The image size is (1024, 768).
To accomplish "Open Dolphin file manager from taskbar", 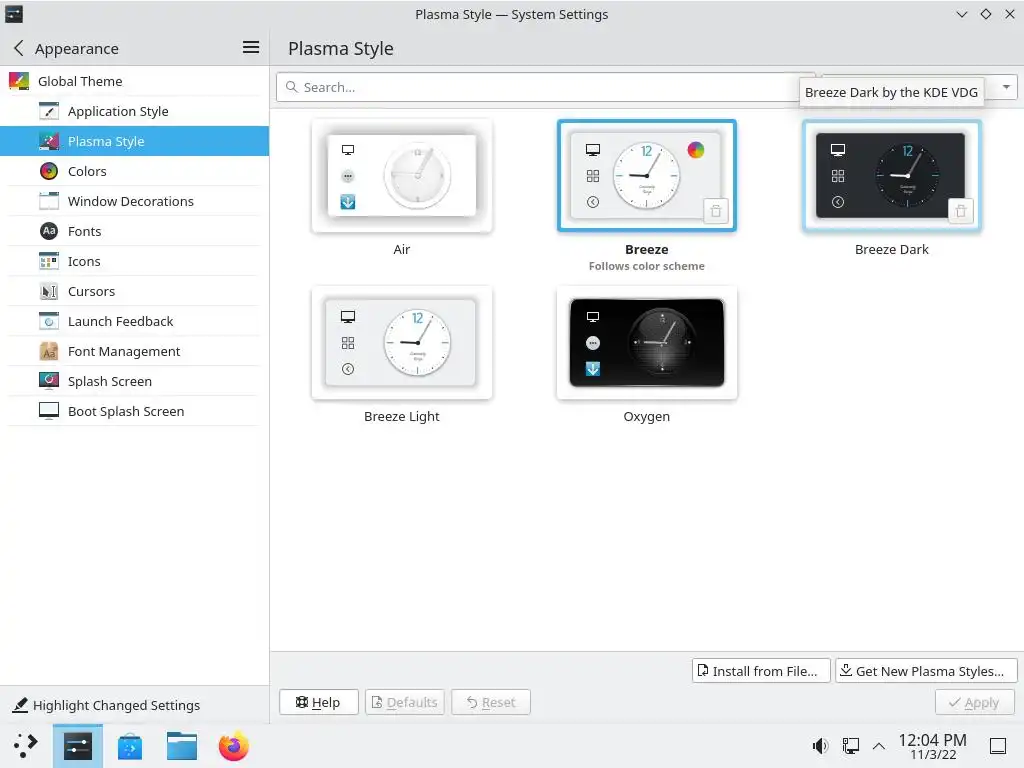I will pos(182,746).
